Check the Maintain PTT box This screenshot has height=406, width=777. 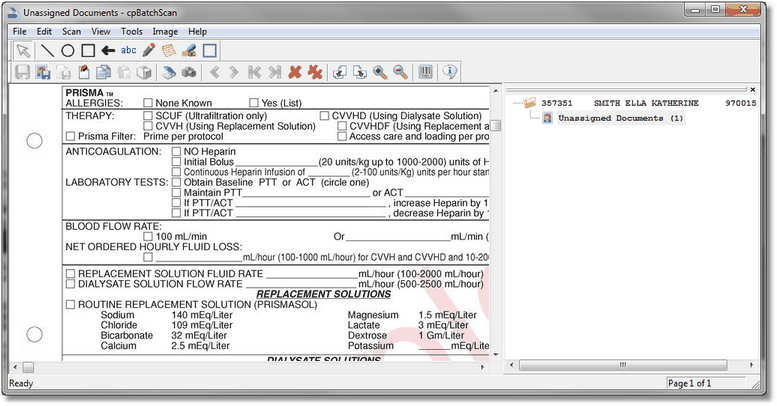[176, 192]
